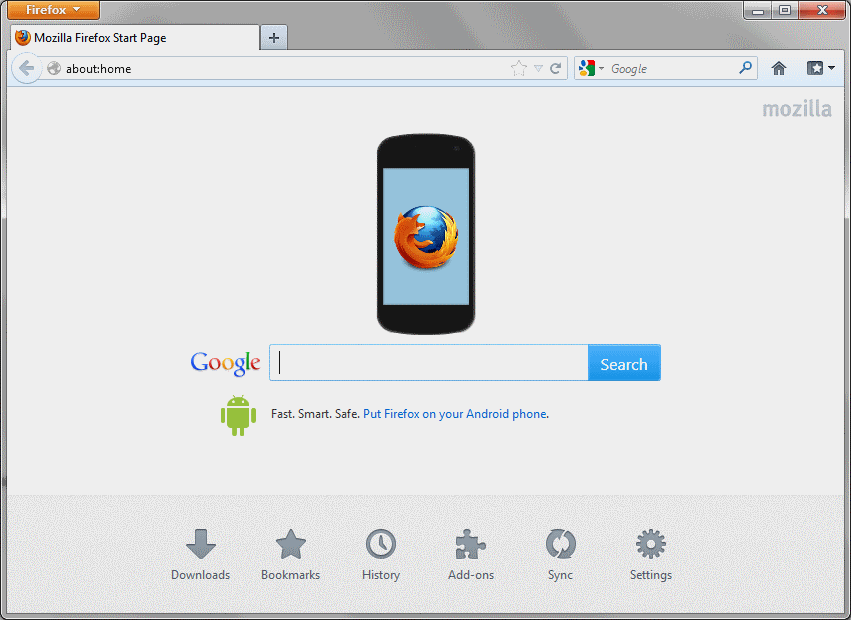Bookmark this page with the star icon
The width and height of the screenshot is (851, 620).
coord(519,68)
